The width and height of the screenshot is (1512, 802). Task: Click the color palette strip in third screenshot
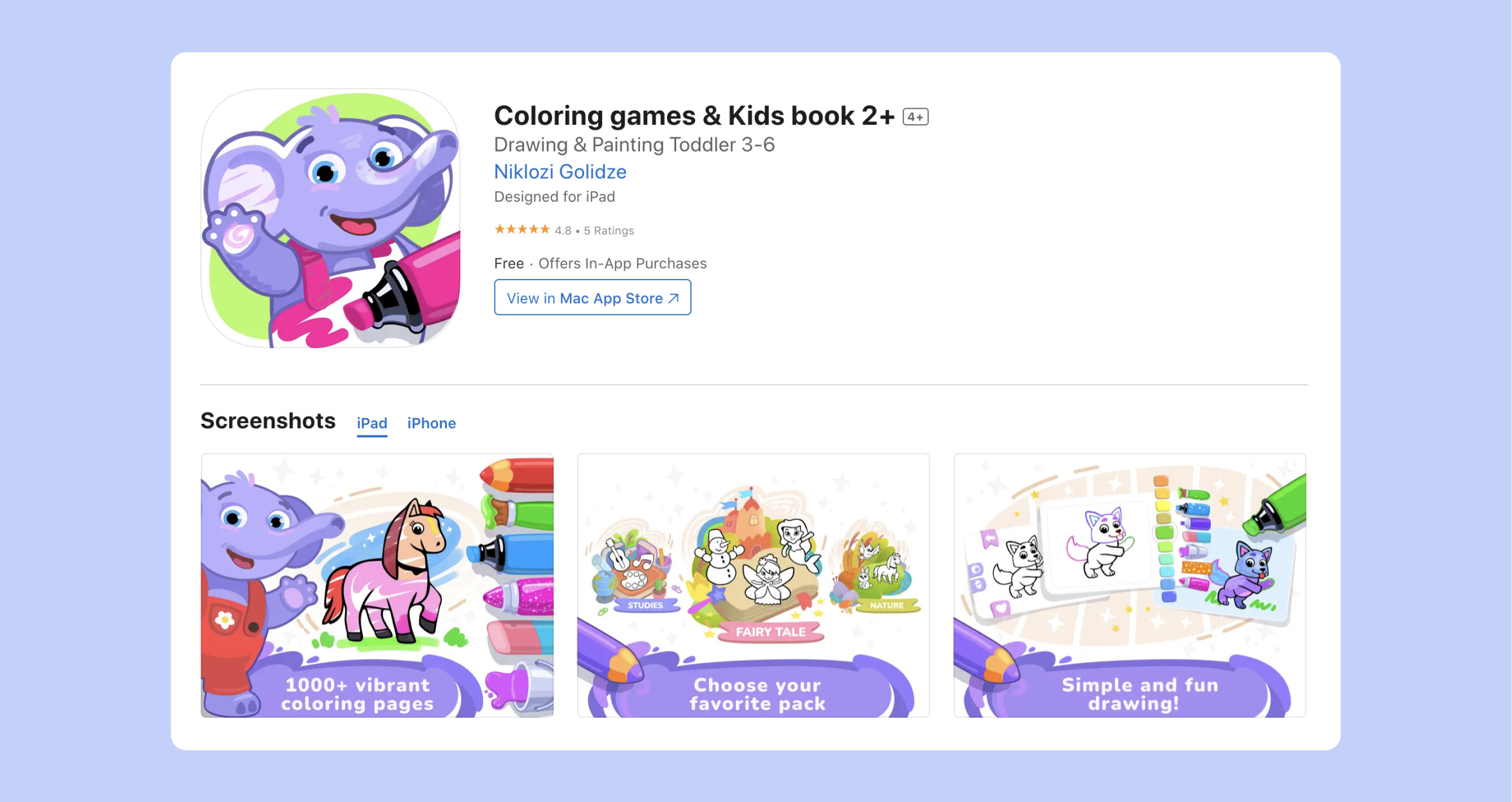click(x=1164, y=539)
